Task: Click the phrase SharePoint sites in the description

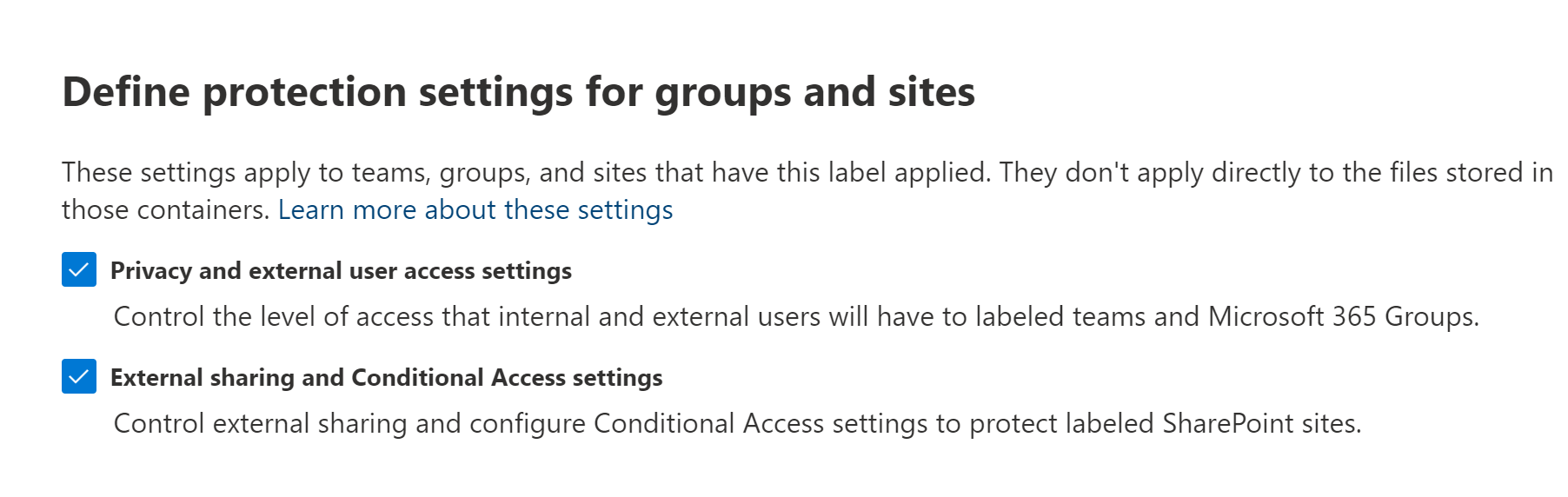Action: (1259, 424)
